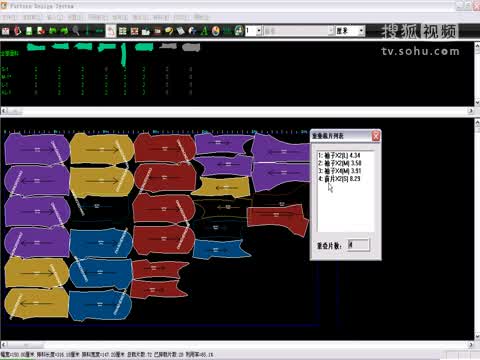
Task: Select list entry 4 前片X2[S] 8.29
Action: click(339, 179)
